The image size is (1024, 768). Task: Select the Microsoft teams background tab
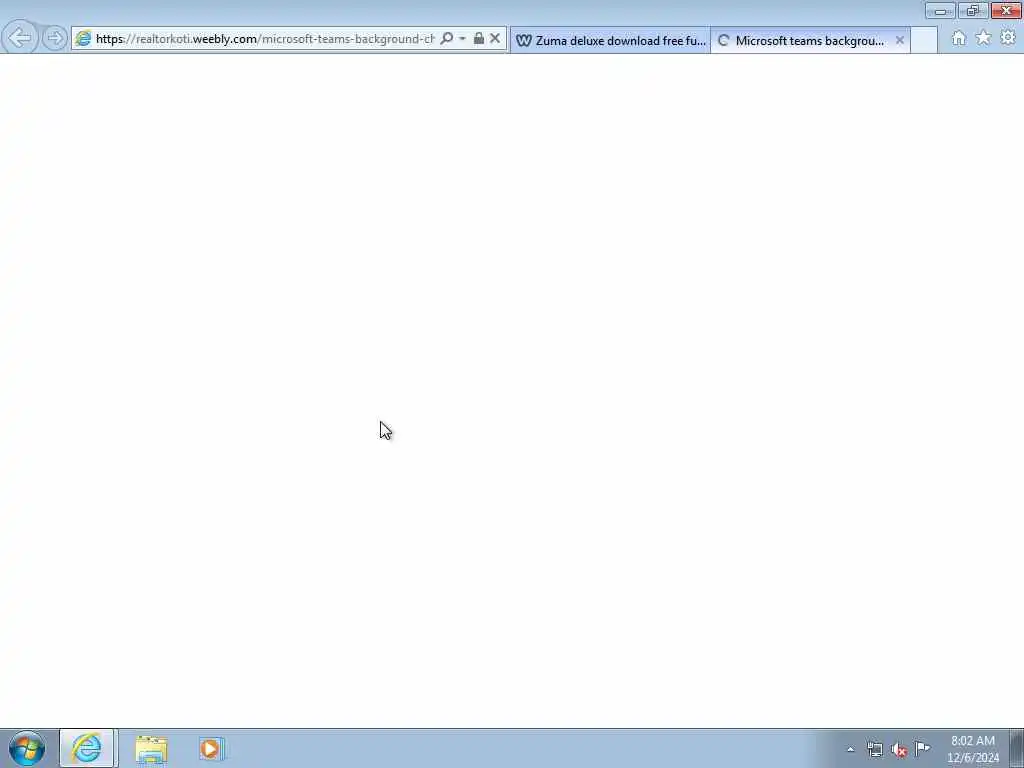(810, 40)
